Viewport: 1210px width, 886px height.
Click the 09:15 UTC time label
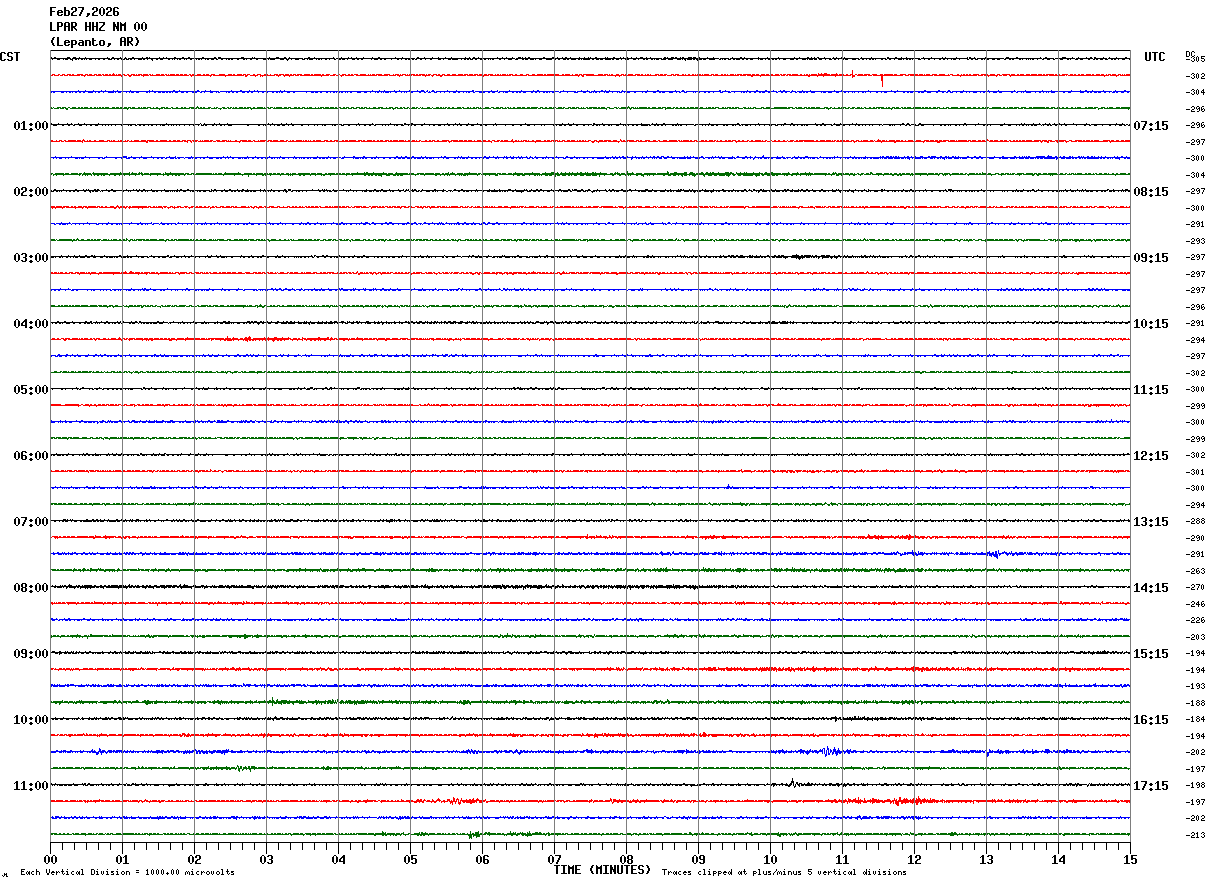tap(1151, 258)
